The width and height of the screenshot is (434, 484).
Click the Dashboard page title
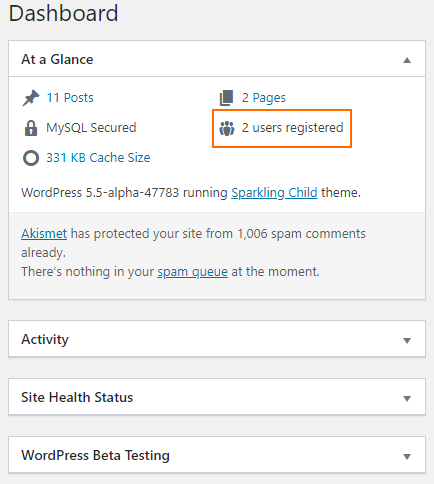[63, 13]
